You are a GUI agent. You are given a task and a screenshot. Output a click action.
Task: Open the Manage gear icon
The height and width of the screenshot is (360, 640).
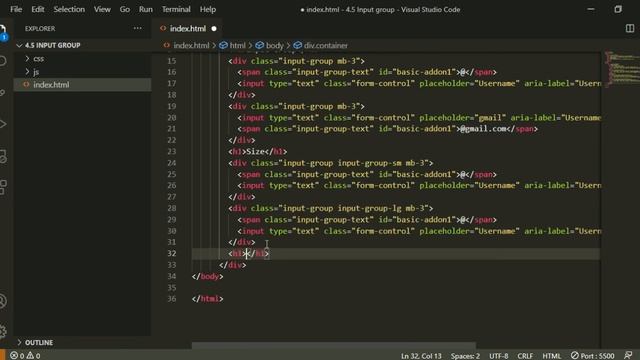[x=3, y=331]
